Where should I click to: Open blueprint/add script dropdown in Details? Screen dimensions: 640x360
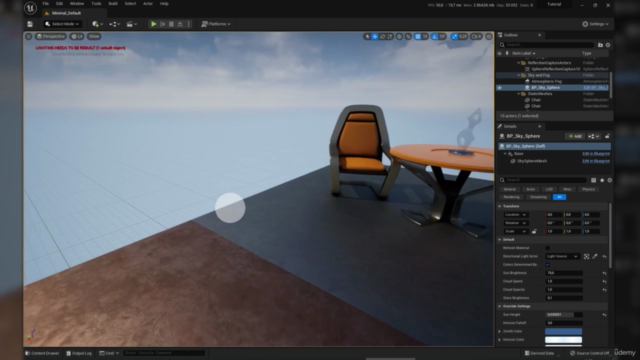(x=594, y=136)
